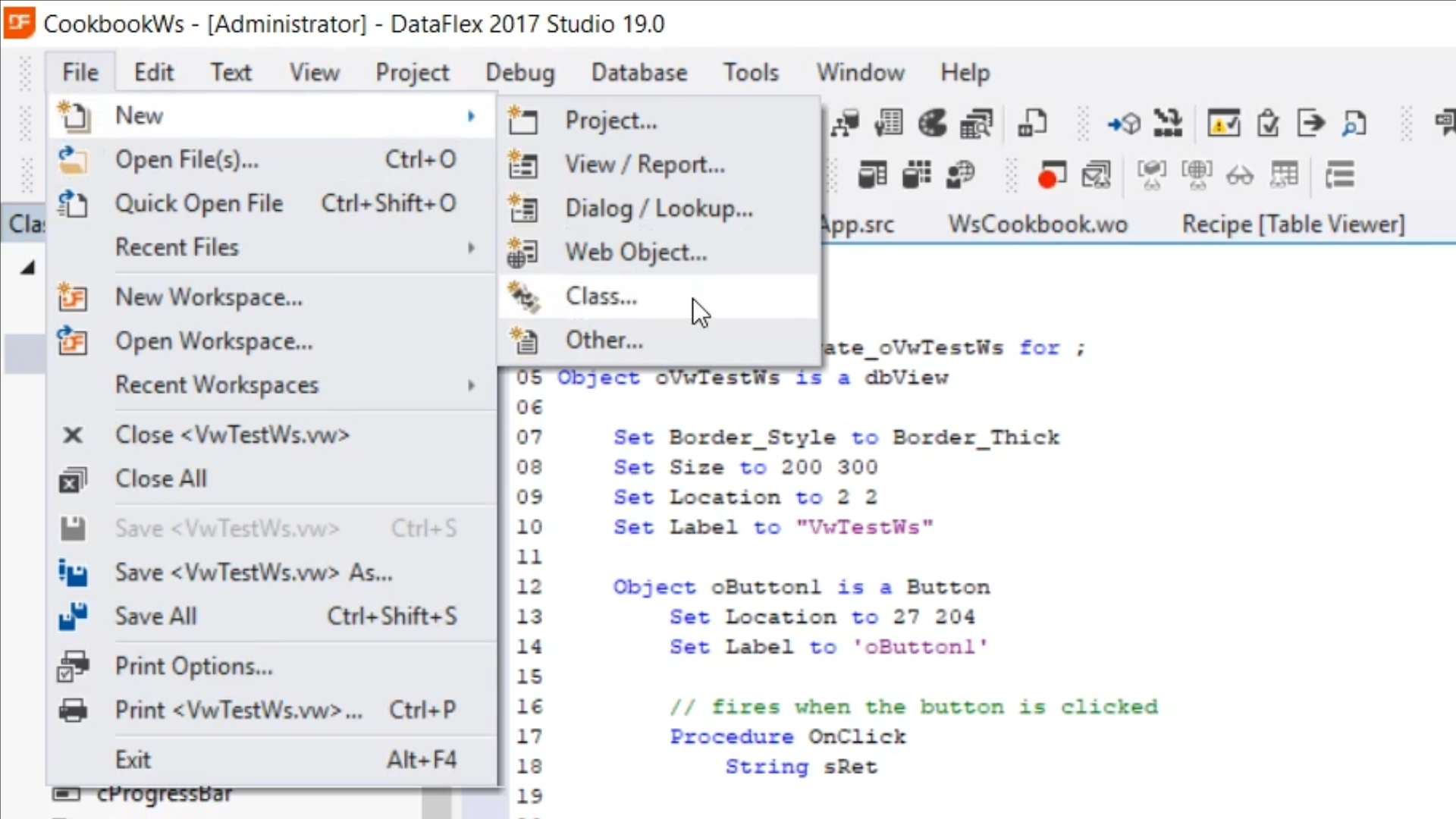Image resolution: width=1456 pixels, height=819 pixels.
Task: Switch to the WsCookbook.wo tab
Action: (1037, 224)
